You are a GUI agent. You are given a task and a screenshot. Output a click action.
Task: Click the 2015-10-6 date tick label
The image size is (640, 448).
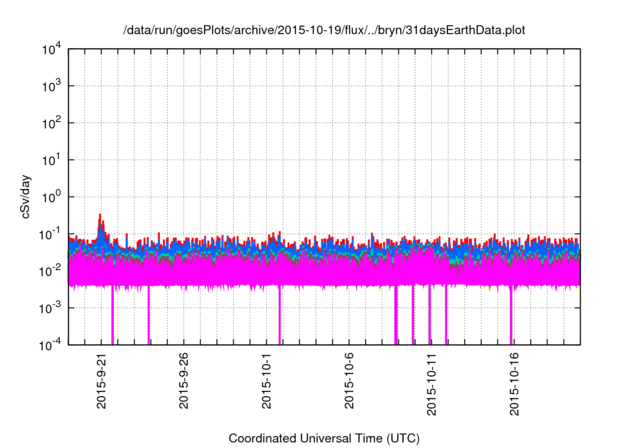pyautogui.click(x=349, y=381)
